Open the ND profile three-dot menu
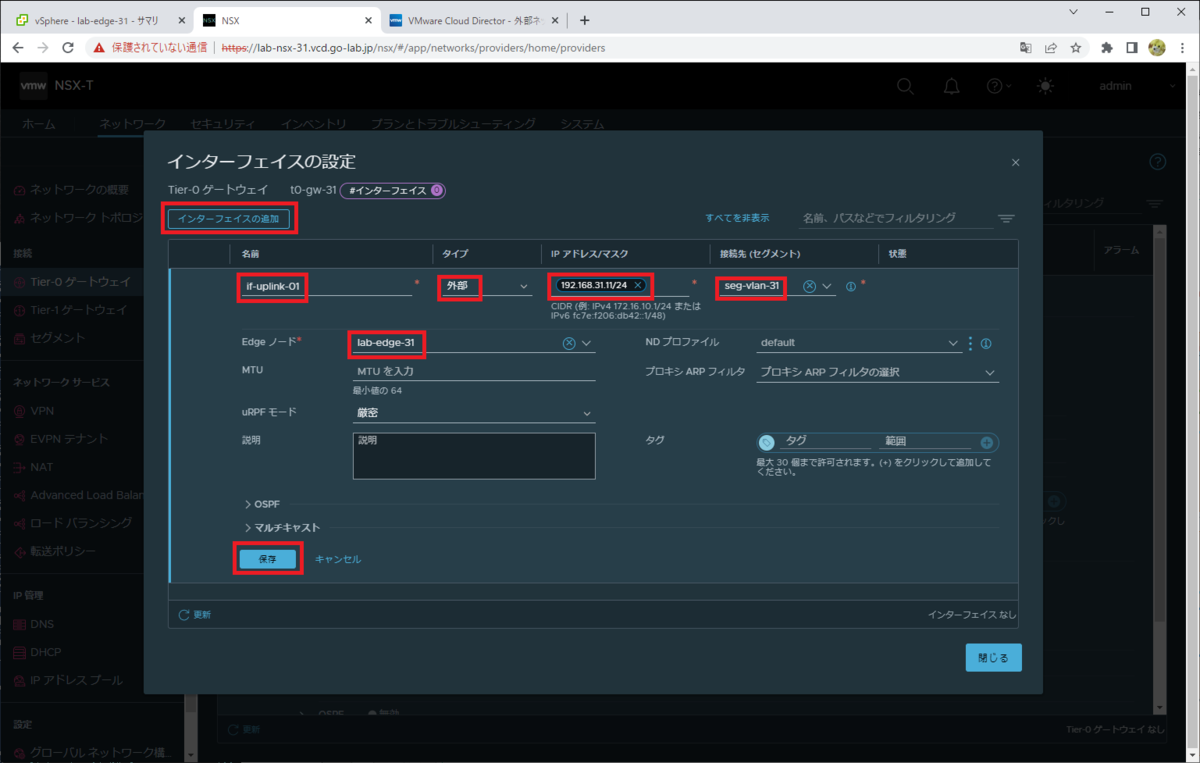This screenshot has height=763, width=1200. tap(970, 343)
